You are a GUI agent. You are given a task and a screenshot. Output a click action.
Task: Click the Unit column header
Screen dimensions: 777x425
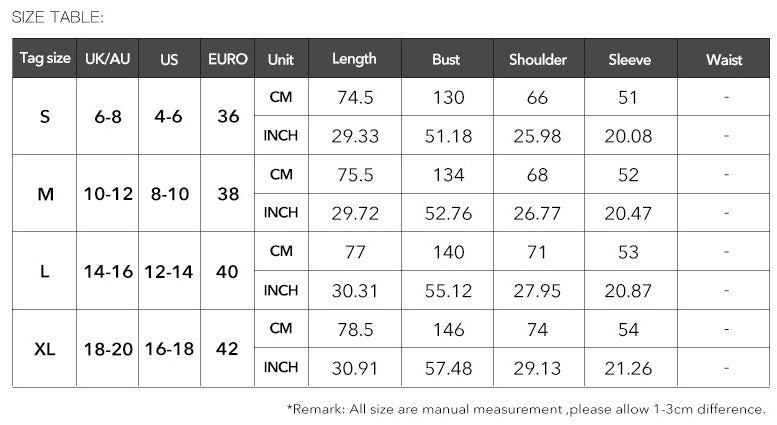pos(281,59)
